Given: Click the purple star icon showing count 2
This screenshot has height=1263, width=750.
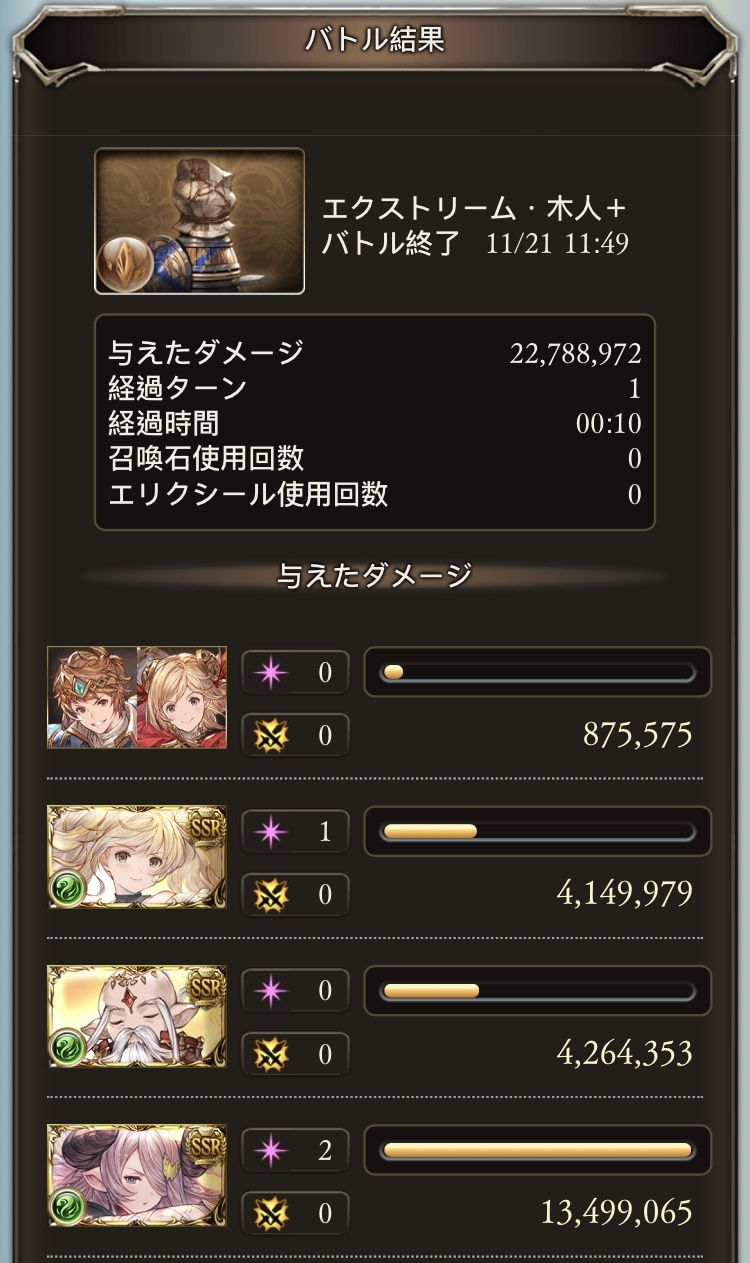Looking at the screenshot, I should point(271,1151).
